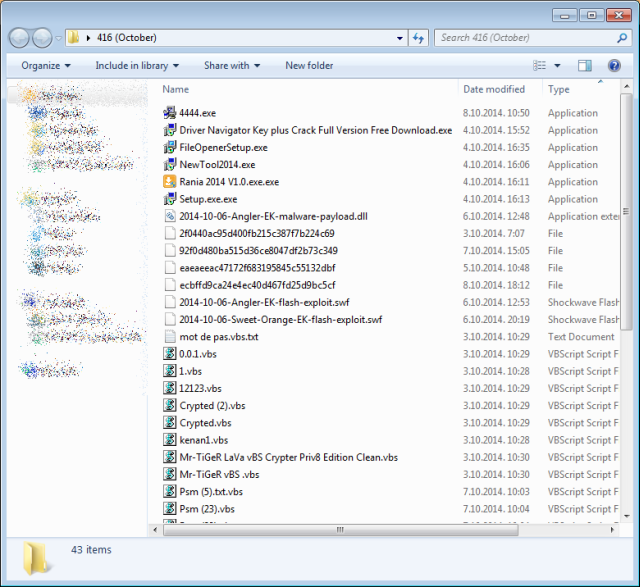
Task: Click the kenan1.vbs script icon
Action: (169, 440)
